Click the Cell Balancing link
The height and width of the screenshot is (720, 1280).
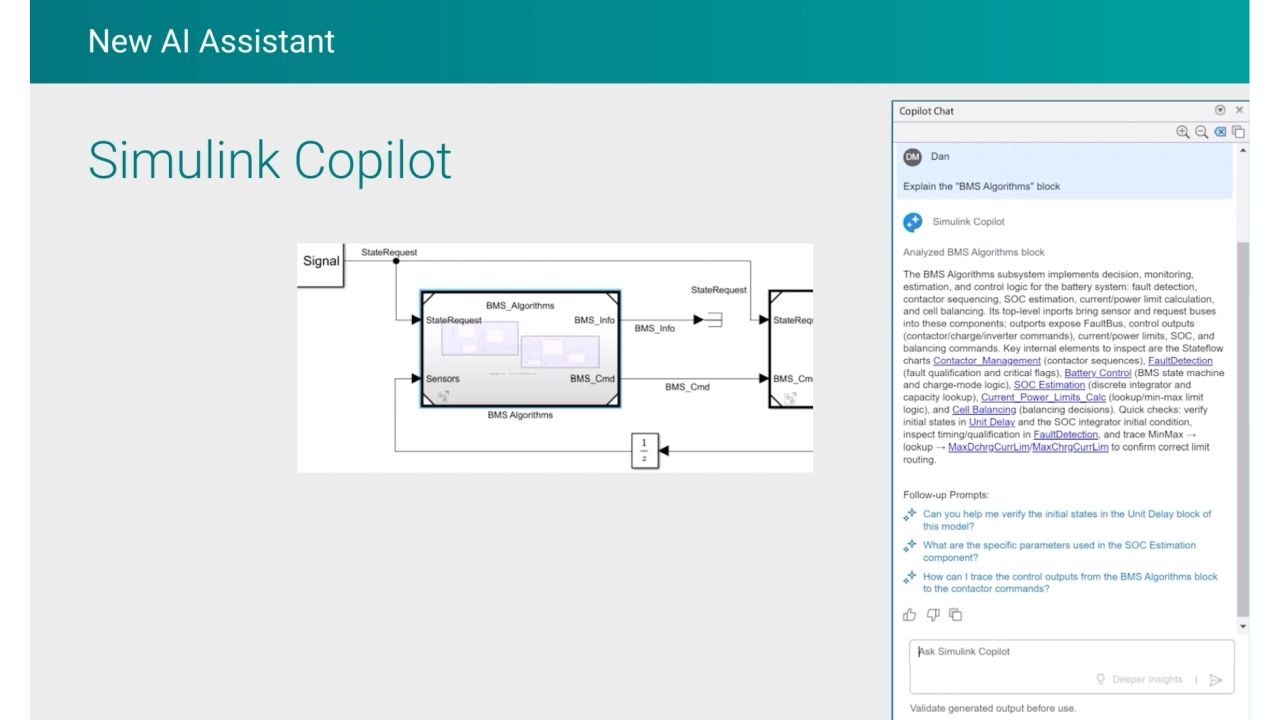click(x=984, y=410)
